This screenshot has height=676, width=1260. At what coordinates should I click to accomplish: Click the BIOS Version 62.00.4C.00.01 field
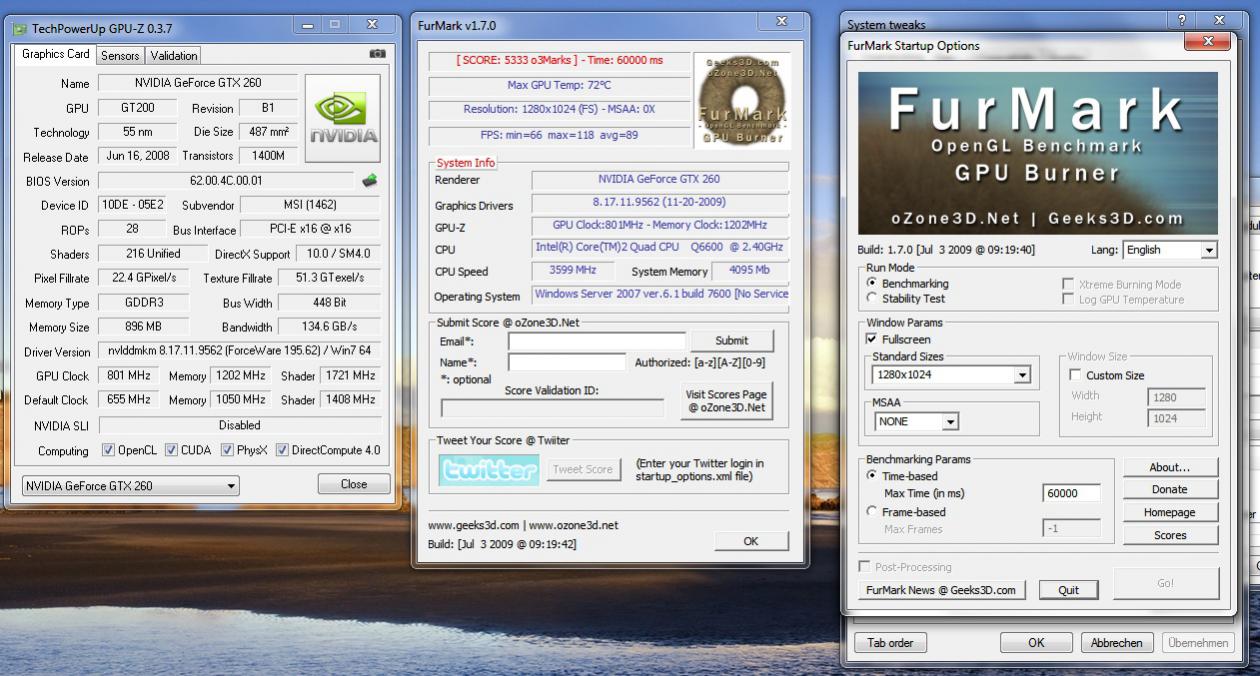pos(225,181)
